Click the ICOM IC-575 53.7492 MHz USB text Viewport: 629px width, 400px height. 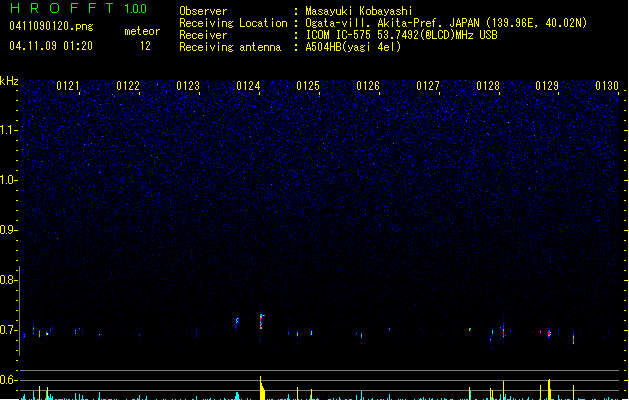(402, 35)
